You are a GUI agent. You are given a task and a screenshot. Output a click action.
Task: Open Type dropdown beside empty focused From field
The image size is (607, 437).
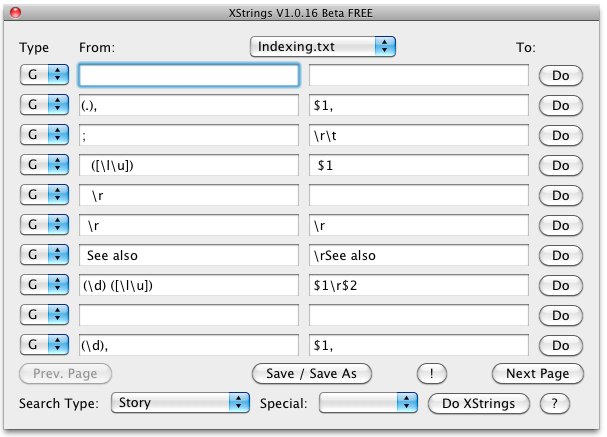[45, 74]
